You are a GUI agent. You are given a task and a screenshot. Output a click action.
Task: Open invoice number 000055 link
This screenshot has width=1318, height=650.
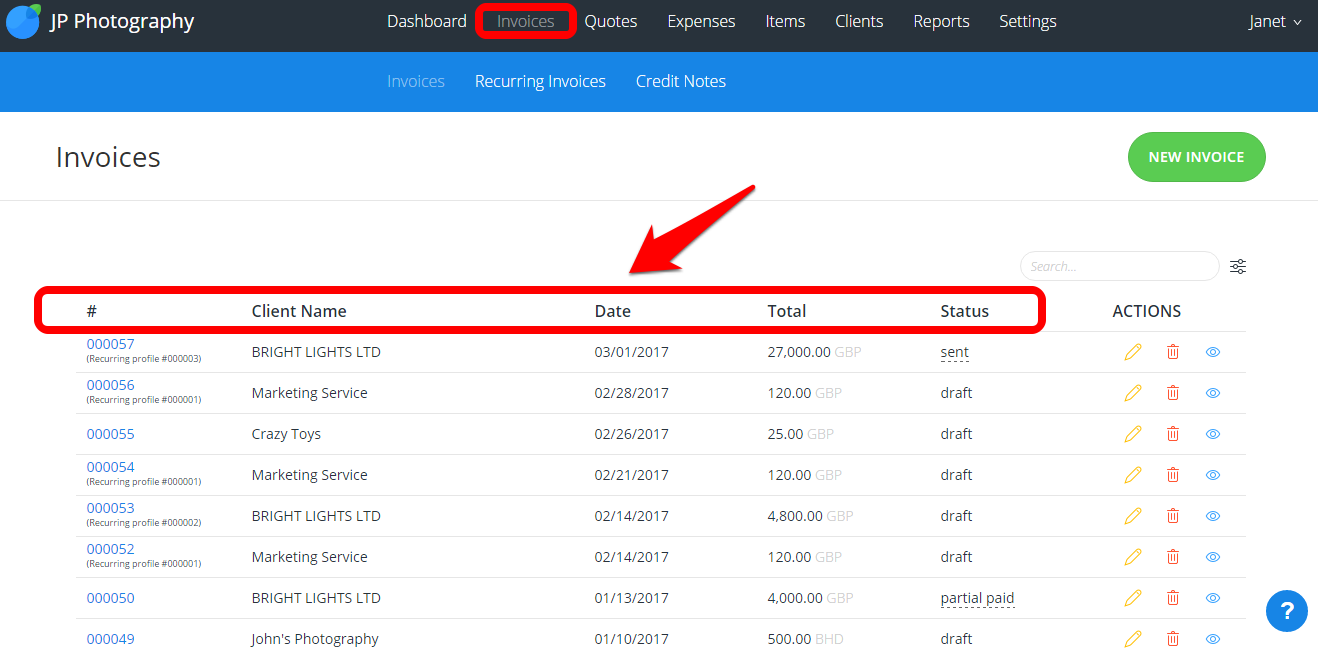pos(110,434)
